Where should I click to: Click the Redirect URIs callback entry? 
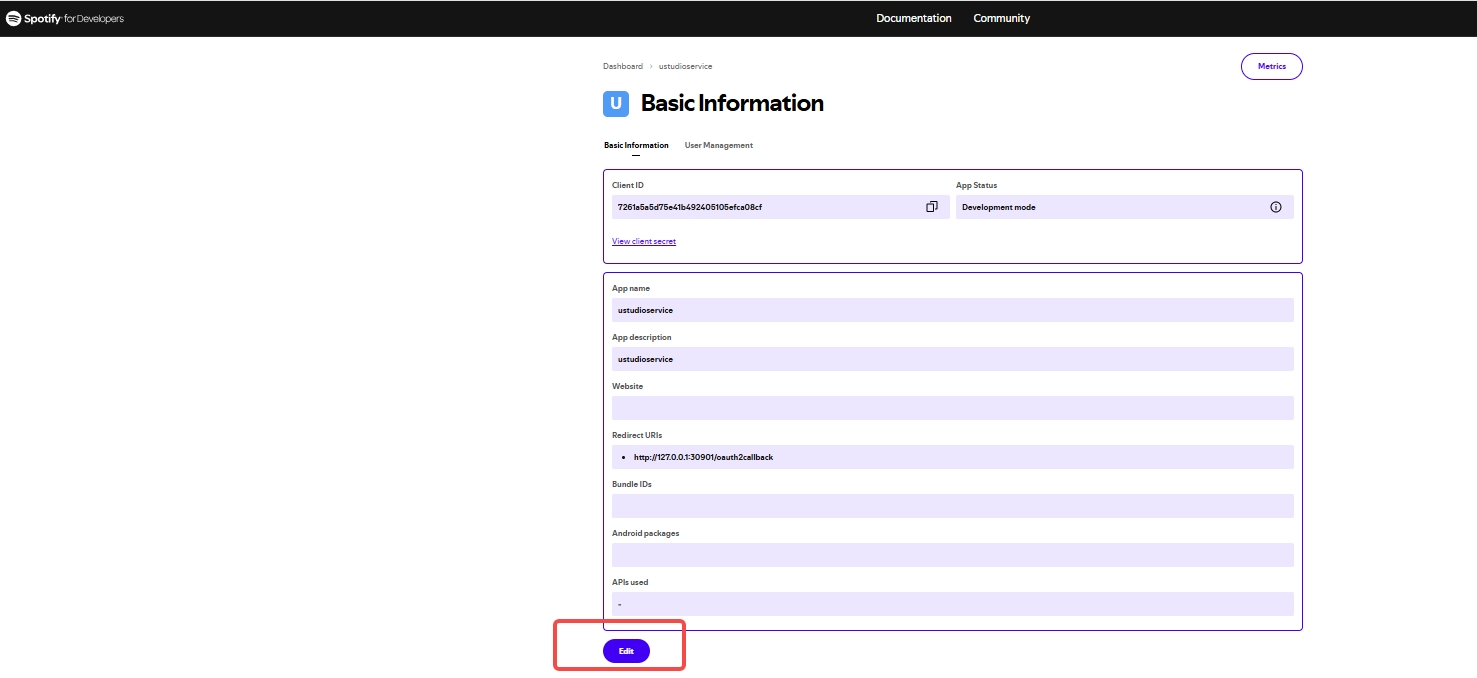coord(703,457)
